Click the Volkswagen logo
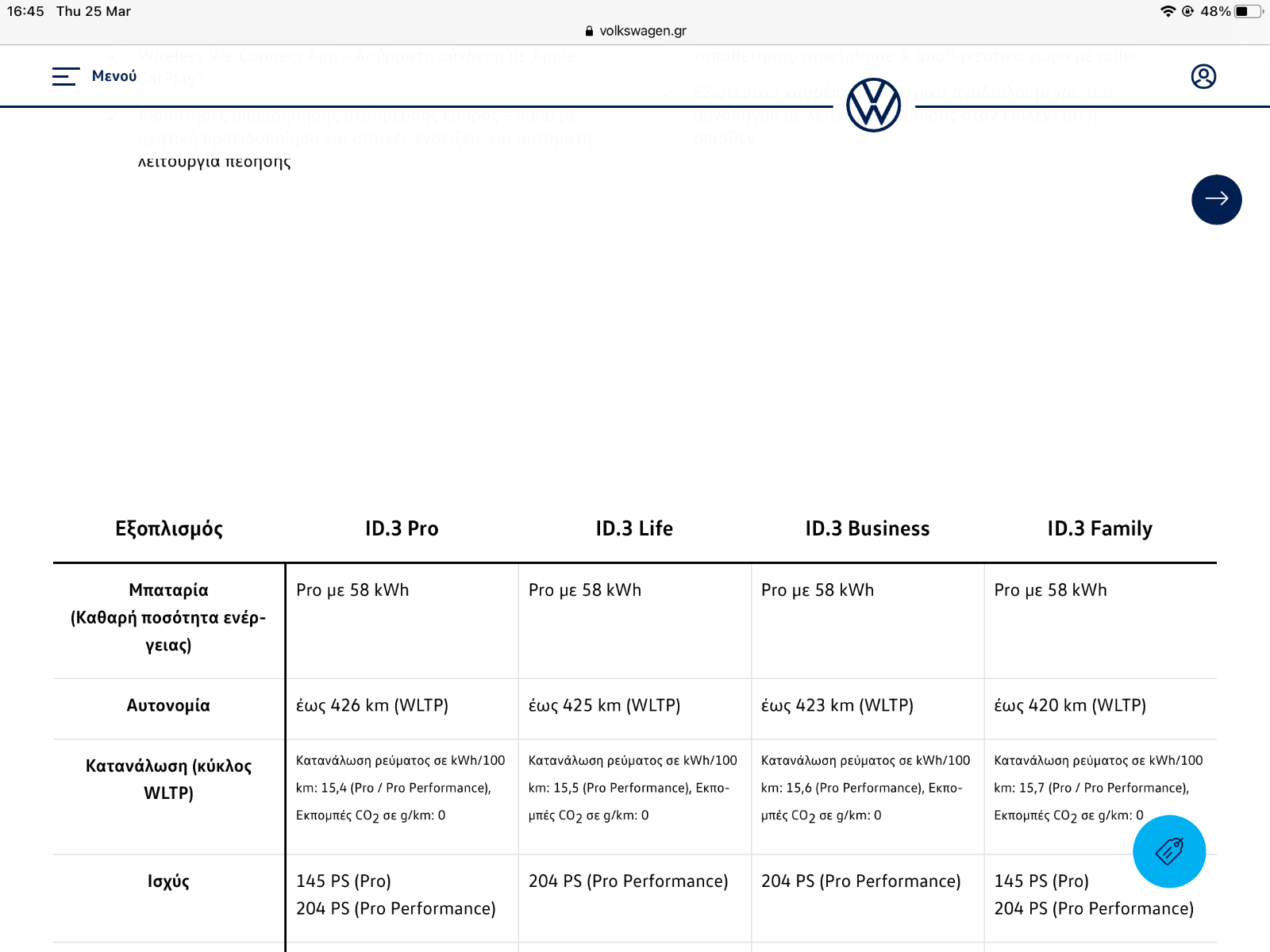The width and height of the screenshot is (1270, 952). [x=873, y=105]
